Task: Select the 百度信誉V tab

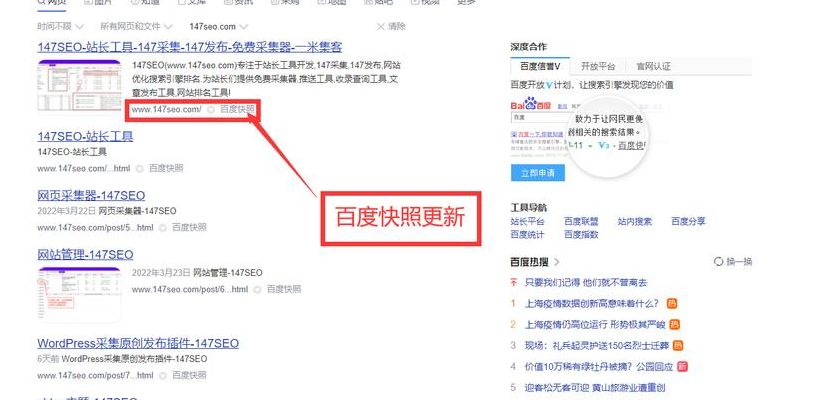Action: tap(540, 67)
